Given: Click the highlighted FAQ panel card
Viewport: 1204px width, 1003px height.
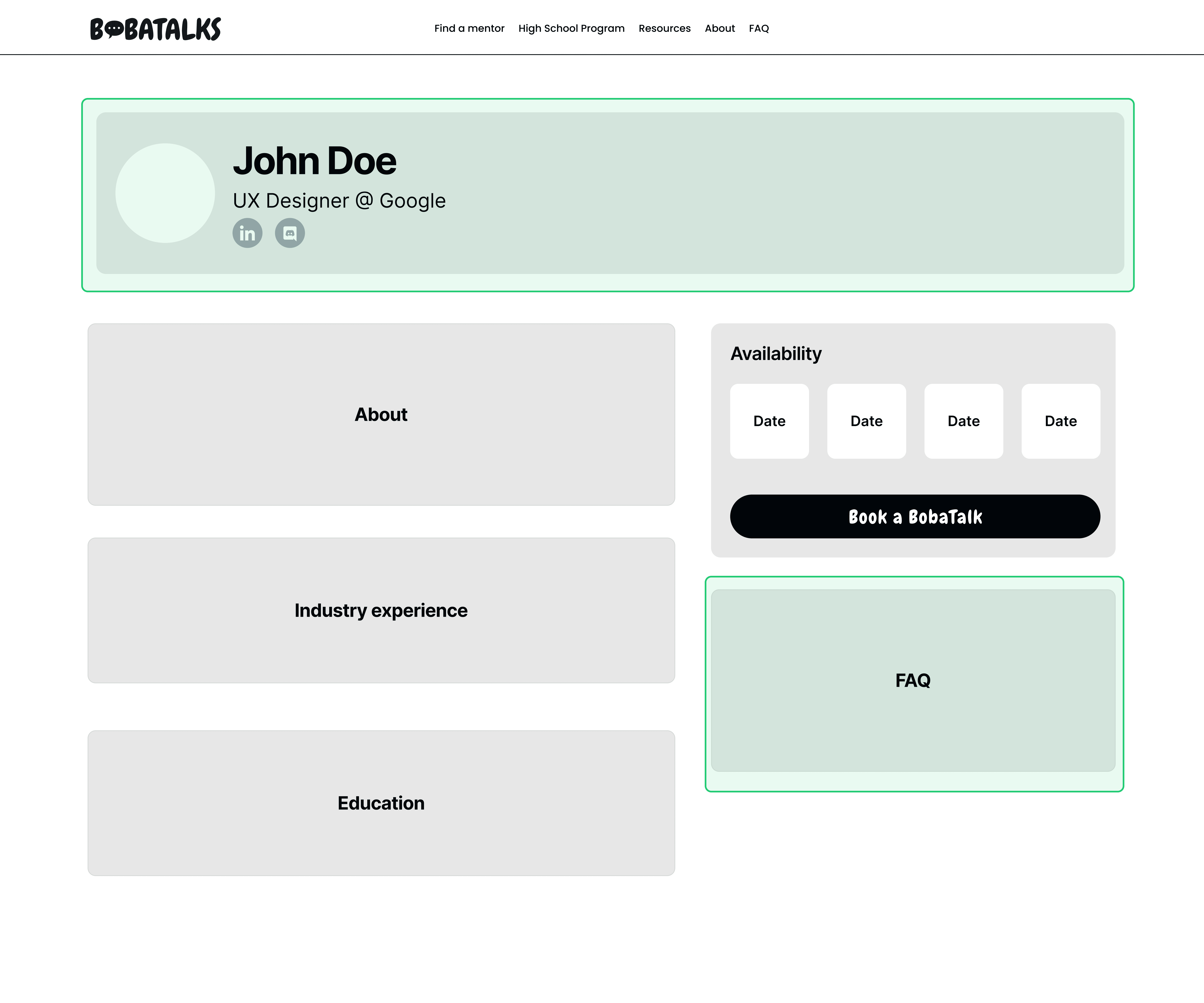Looking at the screenshot, I should [x=913, y=680].
